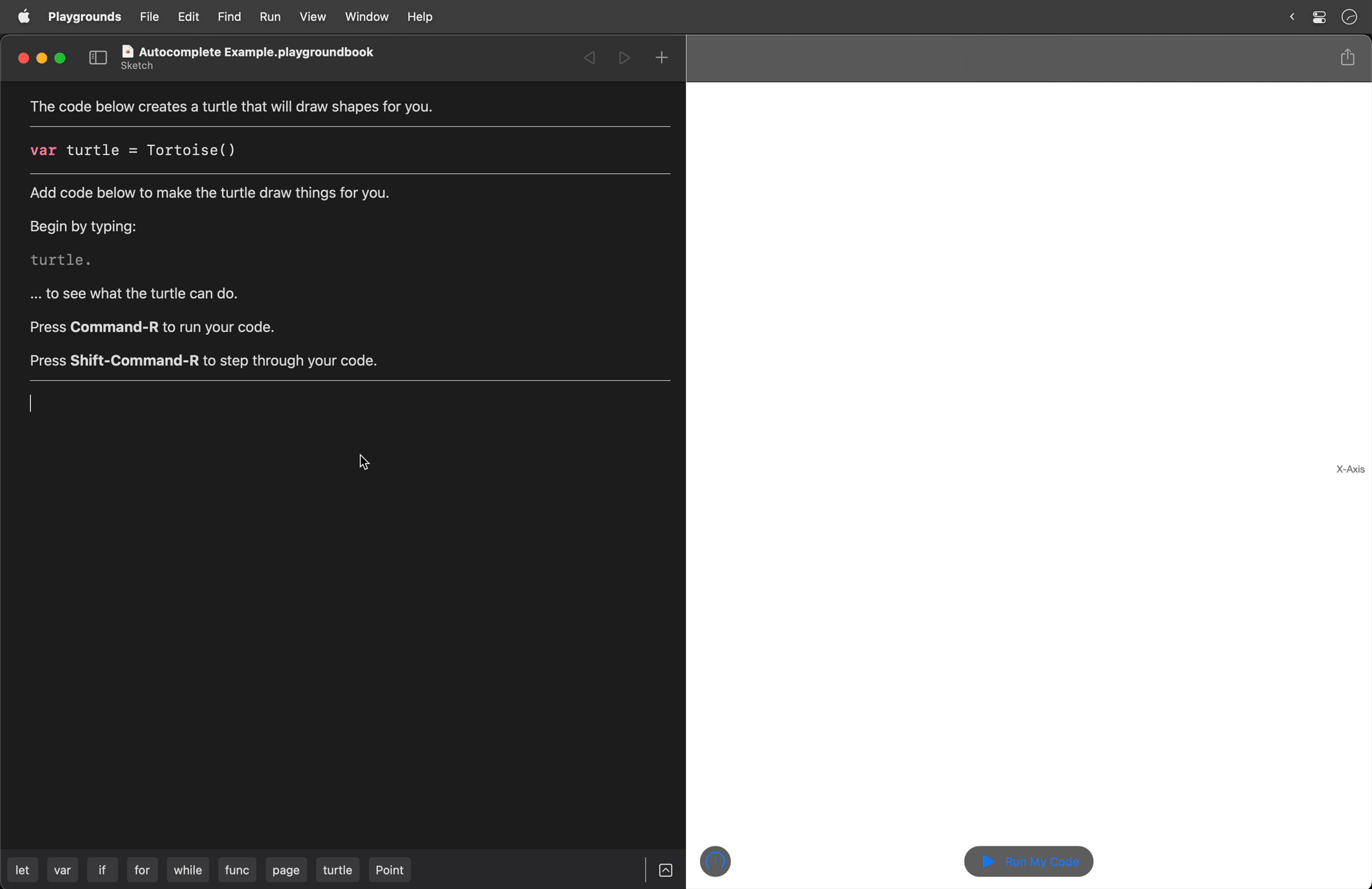Click the sidebar toggle panel icon
This screenshot has width=1372, height=889.
tap(97, 57)
